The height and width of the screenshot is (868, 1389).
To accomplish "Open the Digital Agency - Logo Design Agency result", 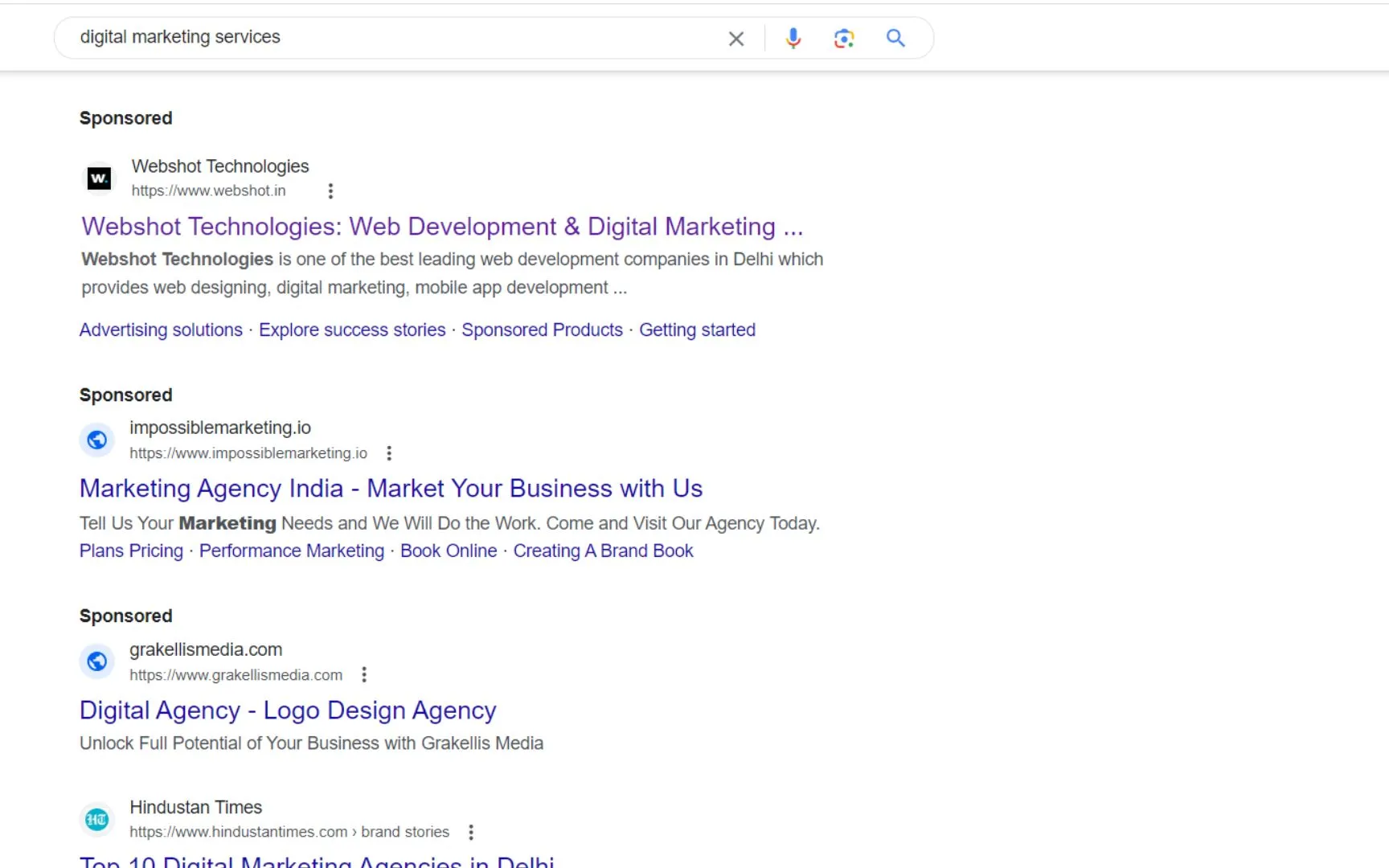I will 287,710.
